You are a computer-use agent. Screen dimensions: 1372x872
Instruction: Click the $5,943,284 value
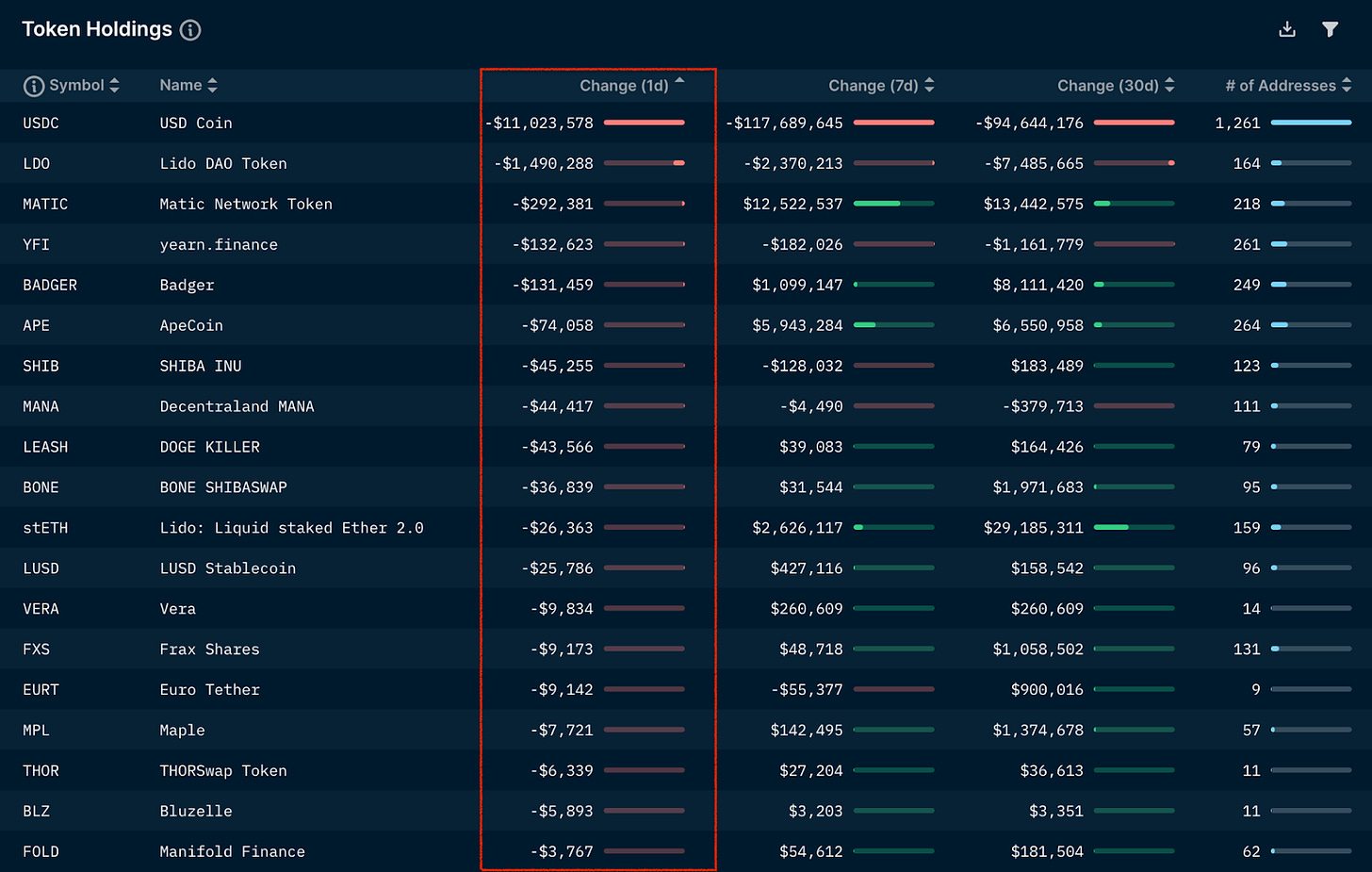coord(797,326)
